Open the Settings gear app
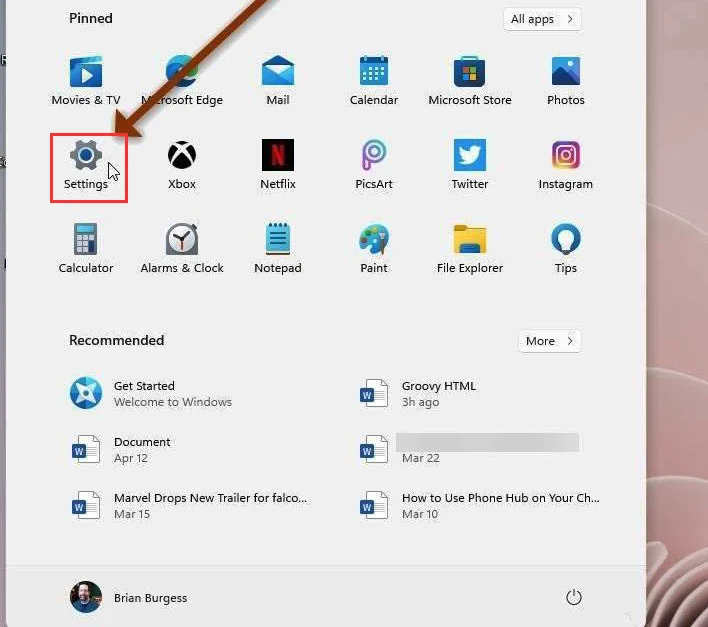Screen dimensions: 708x627 (86, 165)
